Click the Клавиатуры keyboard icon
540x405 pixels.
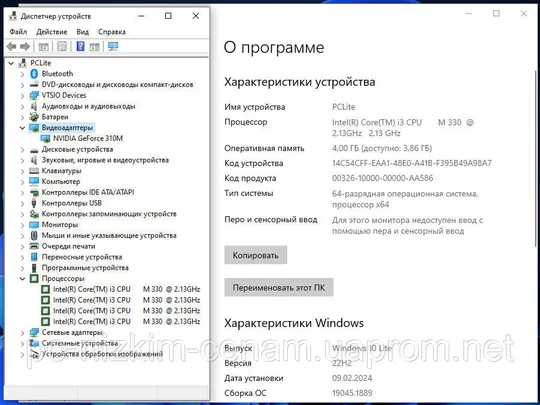(34, 171)
